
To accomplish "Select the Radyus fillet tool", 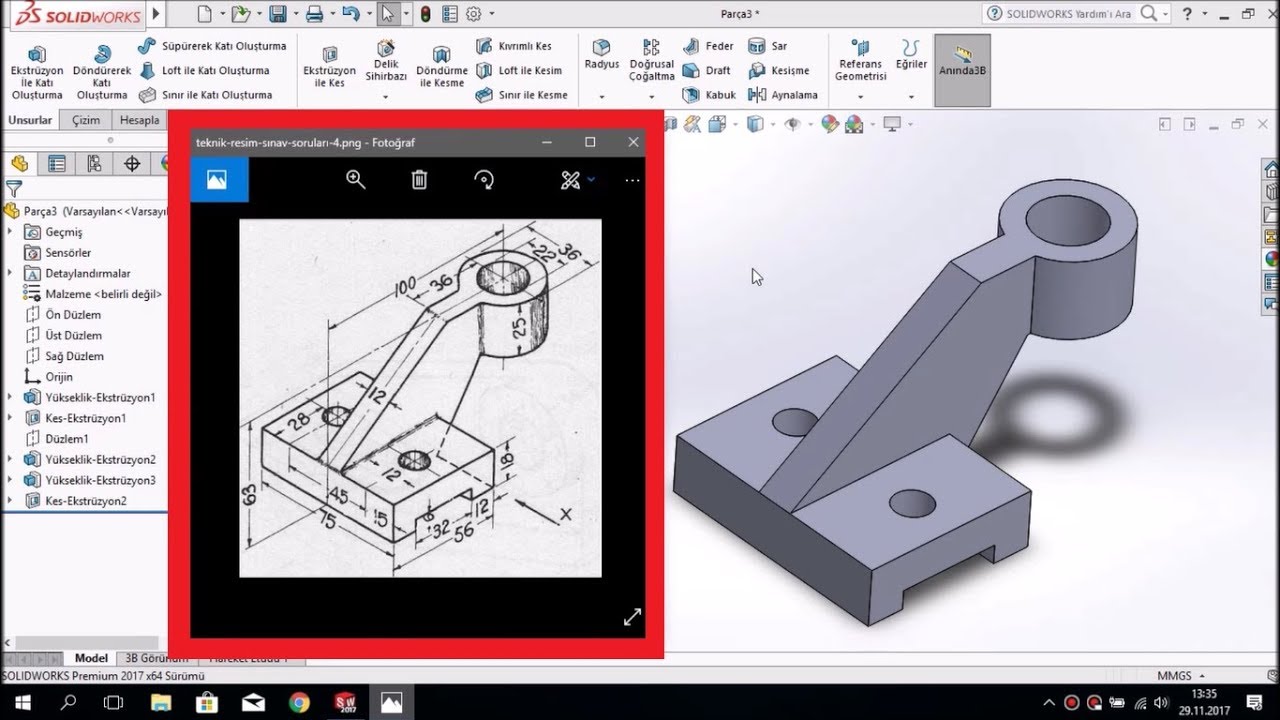I will pos(602,55).
